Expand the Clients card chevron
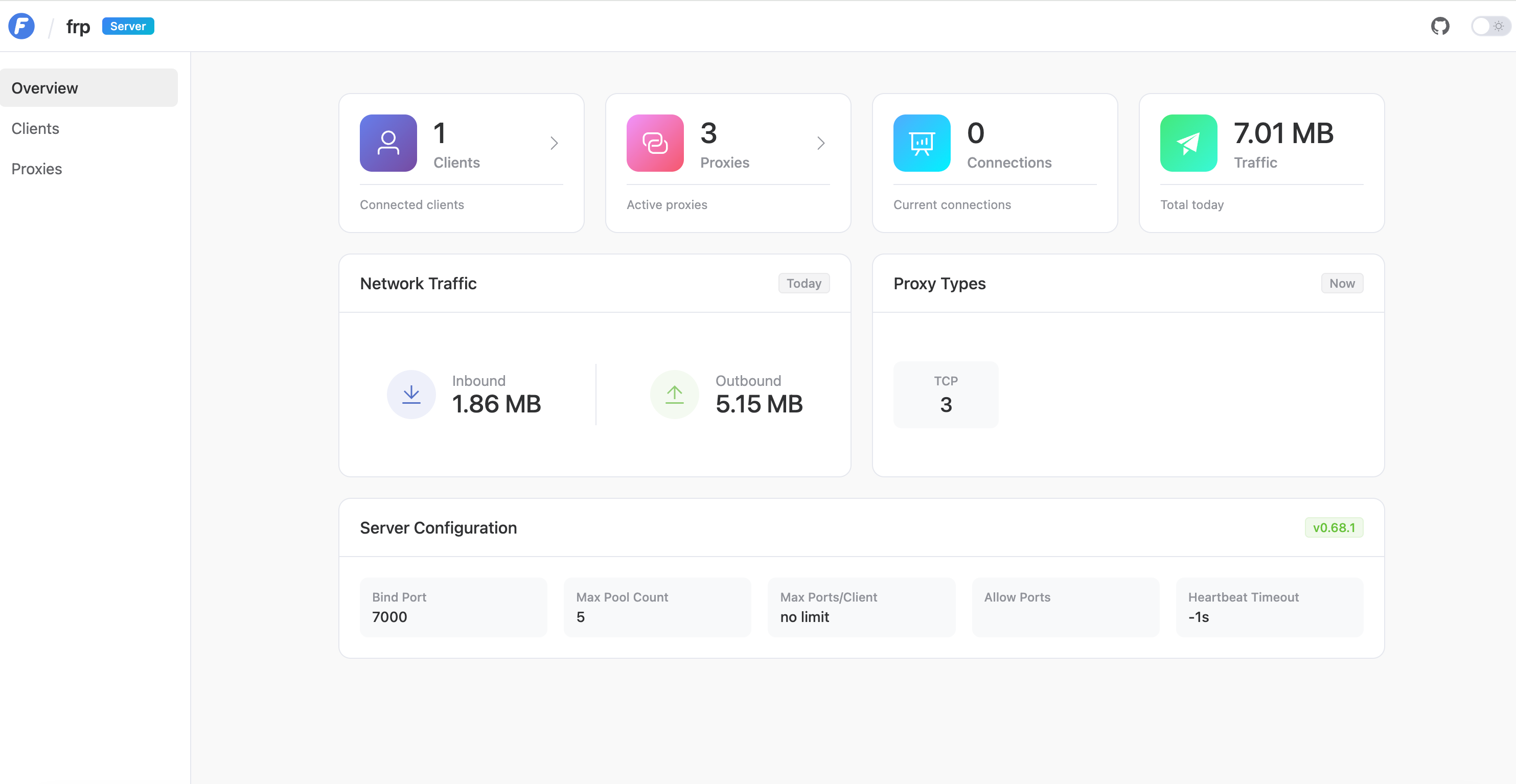This screenshot has height=784, width=1516. click(553, 143)
